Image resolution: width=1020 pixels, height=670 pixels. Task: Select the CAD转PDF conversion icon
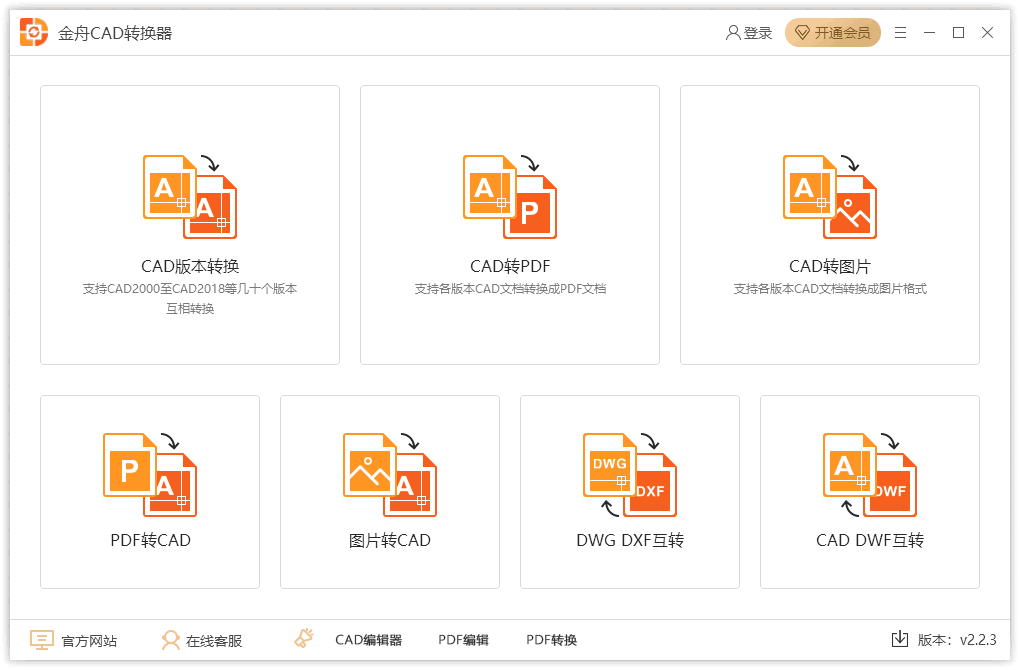pyautogui.click(x=510, y=196)
